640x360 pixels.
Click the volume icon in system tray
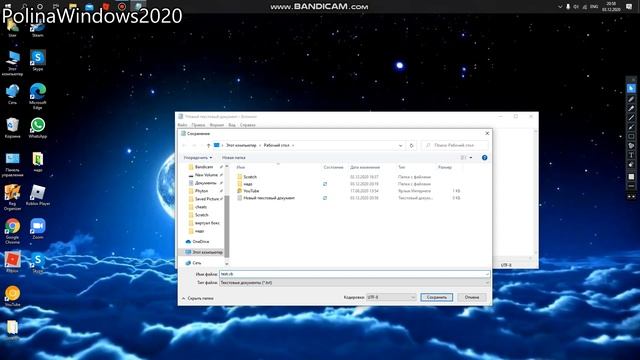pos(576,7)
